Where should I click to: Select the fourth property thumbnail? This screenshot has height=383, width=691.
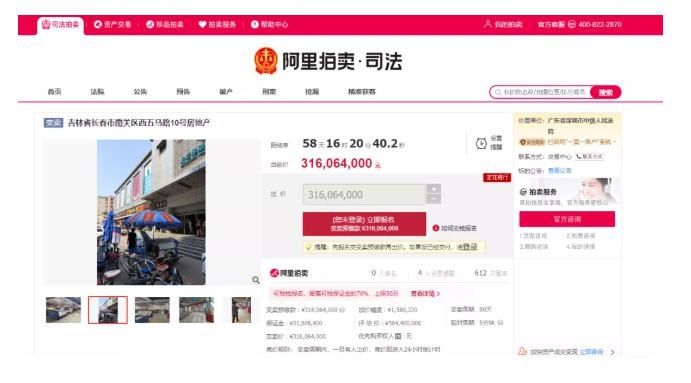click(x=197, y=310)
